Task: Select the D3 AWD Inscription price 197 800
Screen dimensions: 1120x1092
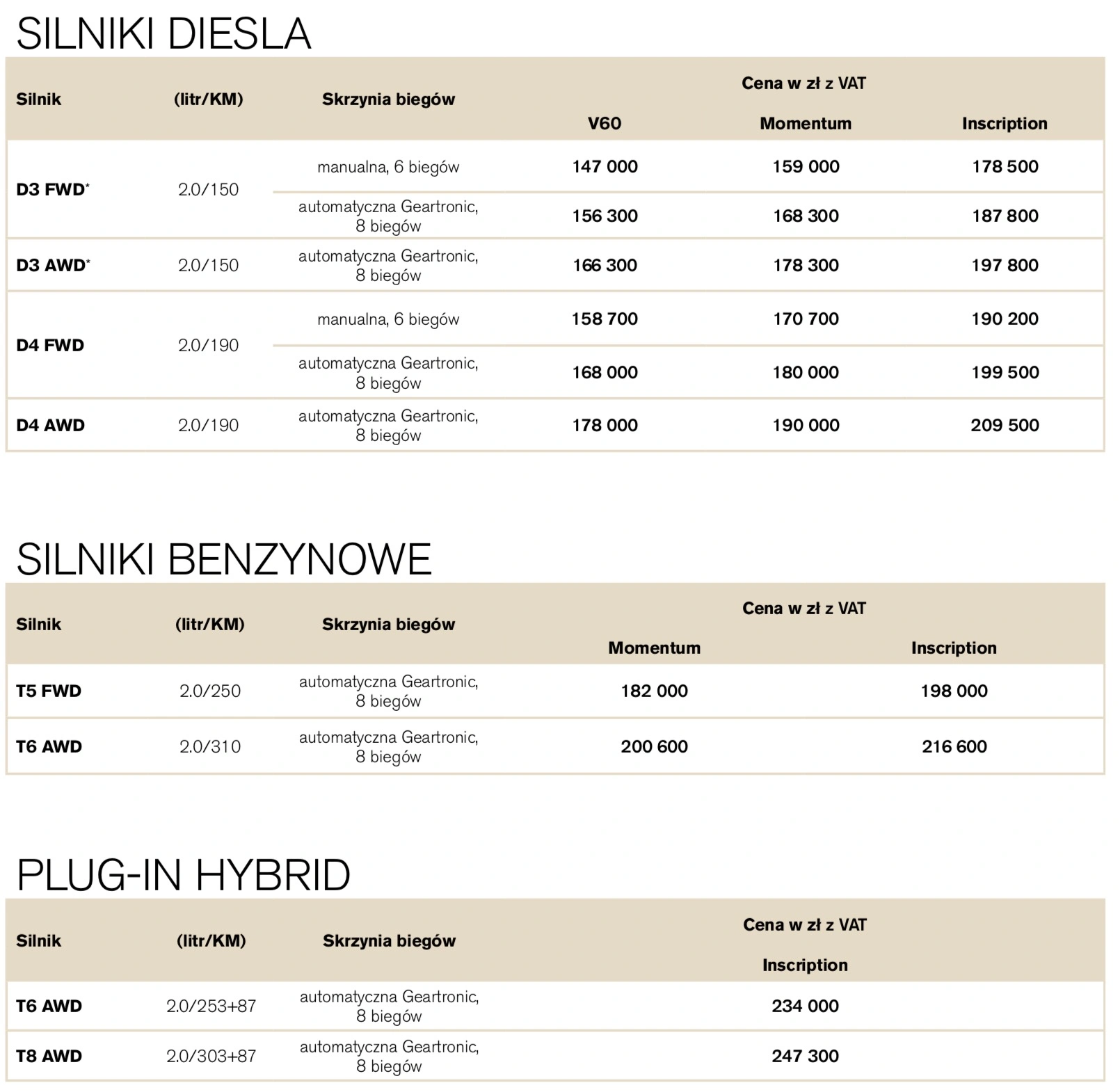Action: point(1005,265)
